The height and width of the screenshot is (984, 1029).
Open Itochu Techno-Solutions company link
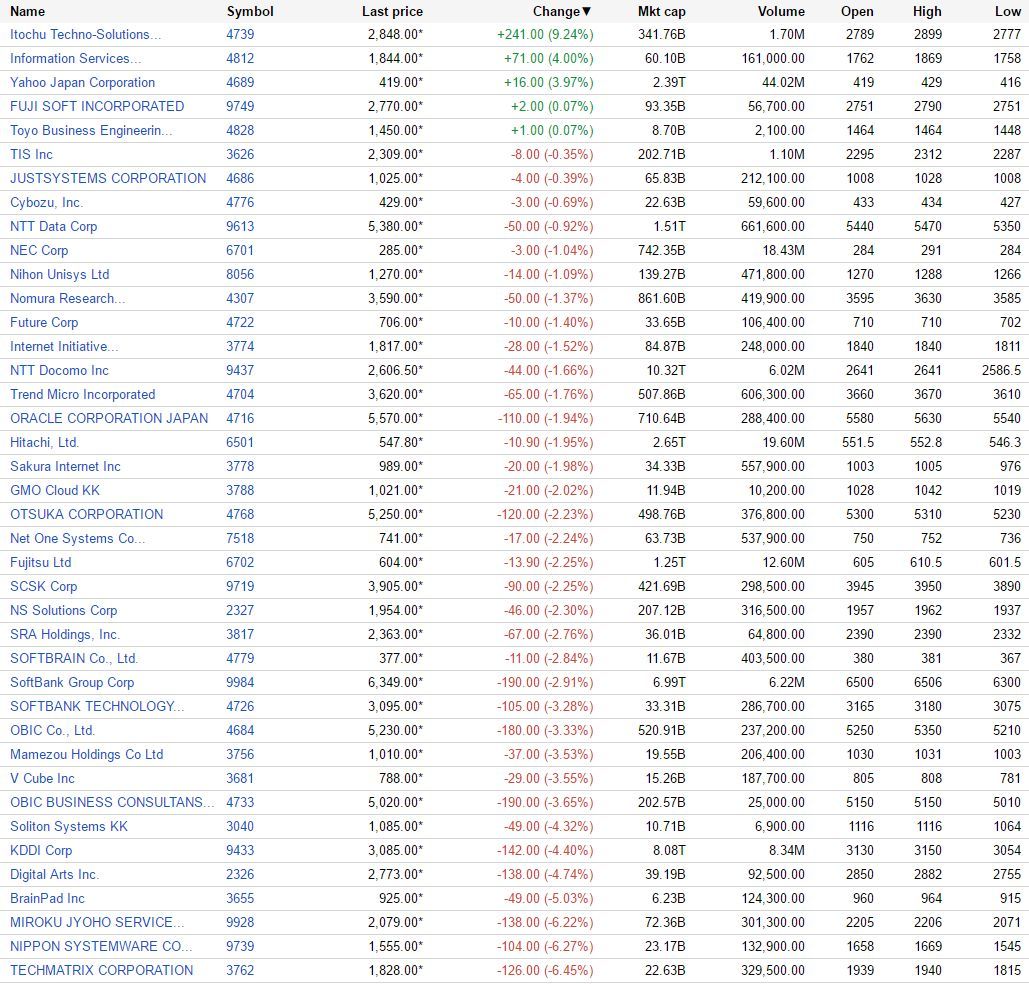(x=85, y=34)
